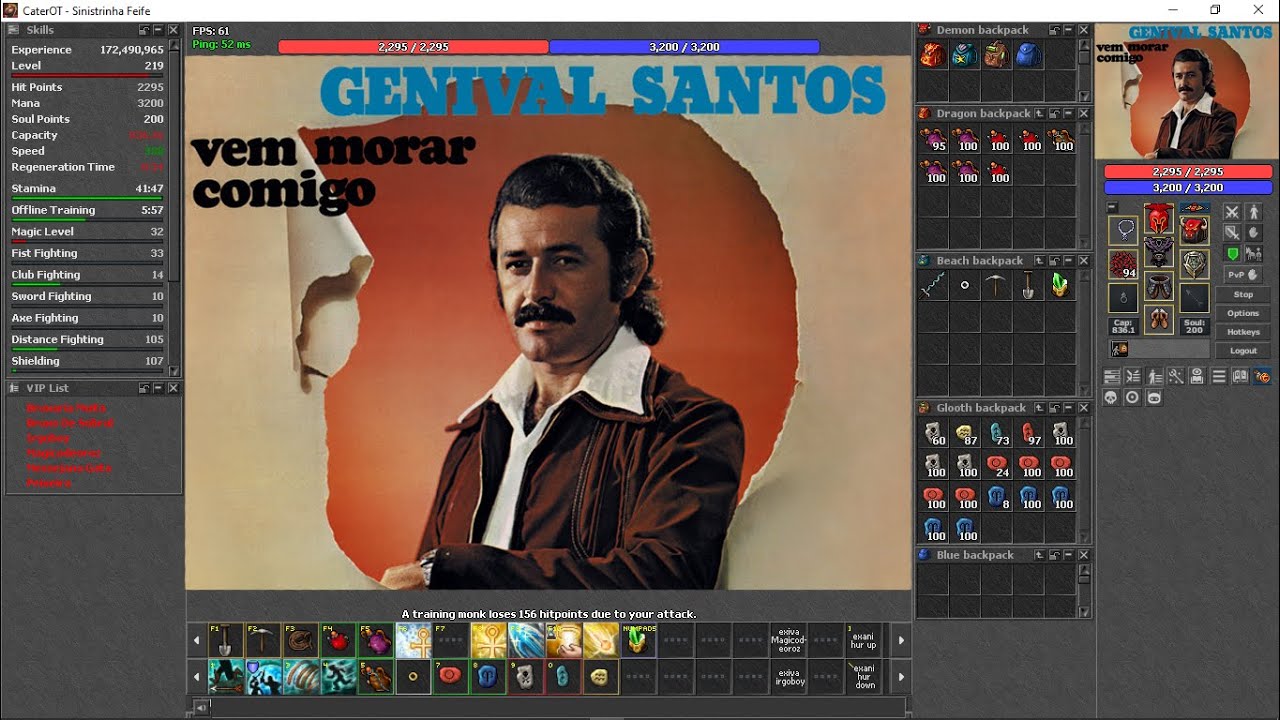Open the Options window

[1243, 314]
